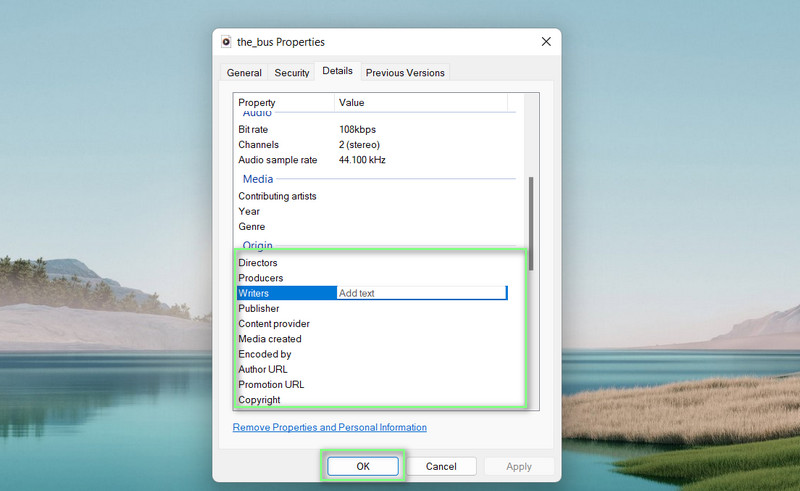This screenshot has height=491, width=800.
Task: Open Remove Properties and Personal Information link
Action: [330, 428]
